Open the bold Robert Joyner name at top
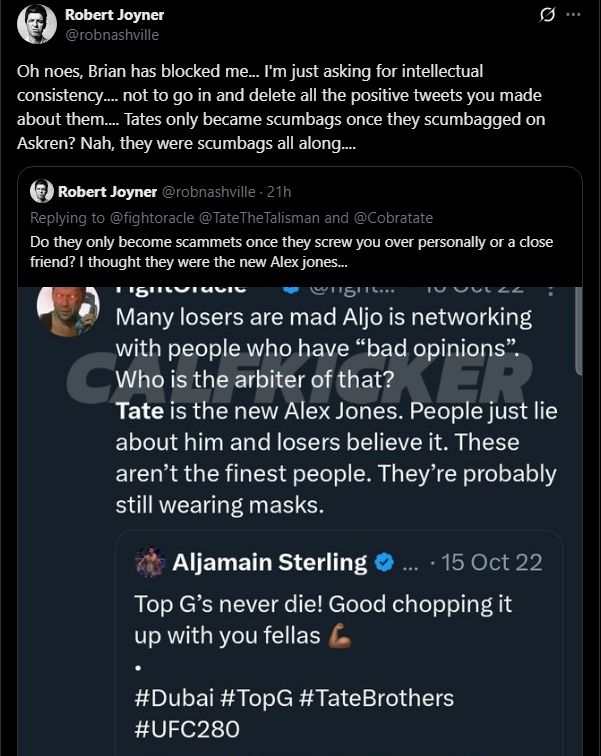Screen dimensions: 601x756 (x=114, y=15)
